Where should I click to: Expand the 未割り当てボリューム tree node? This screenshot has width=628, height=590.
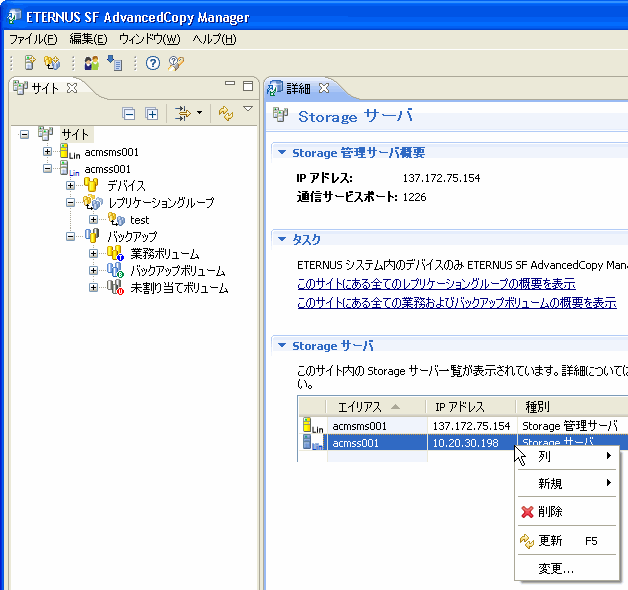pyautogui.click(x=93, y=288)
